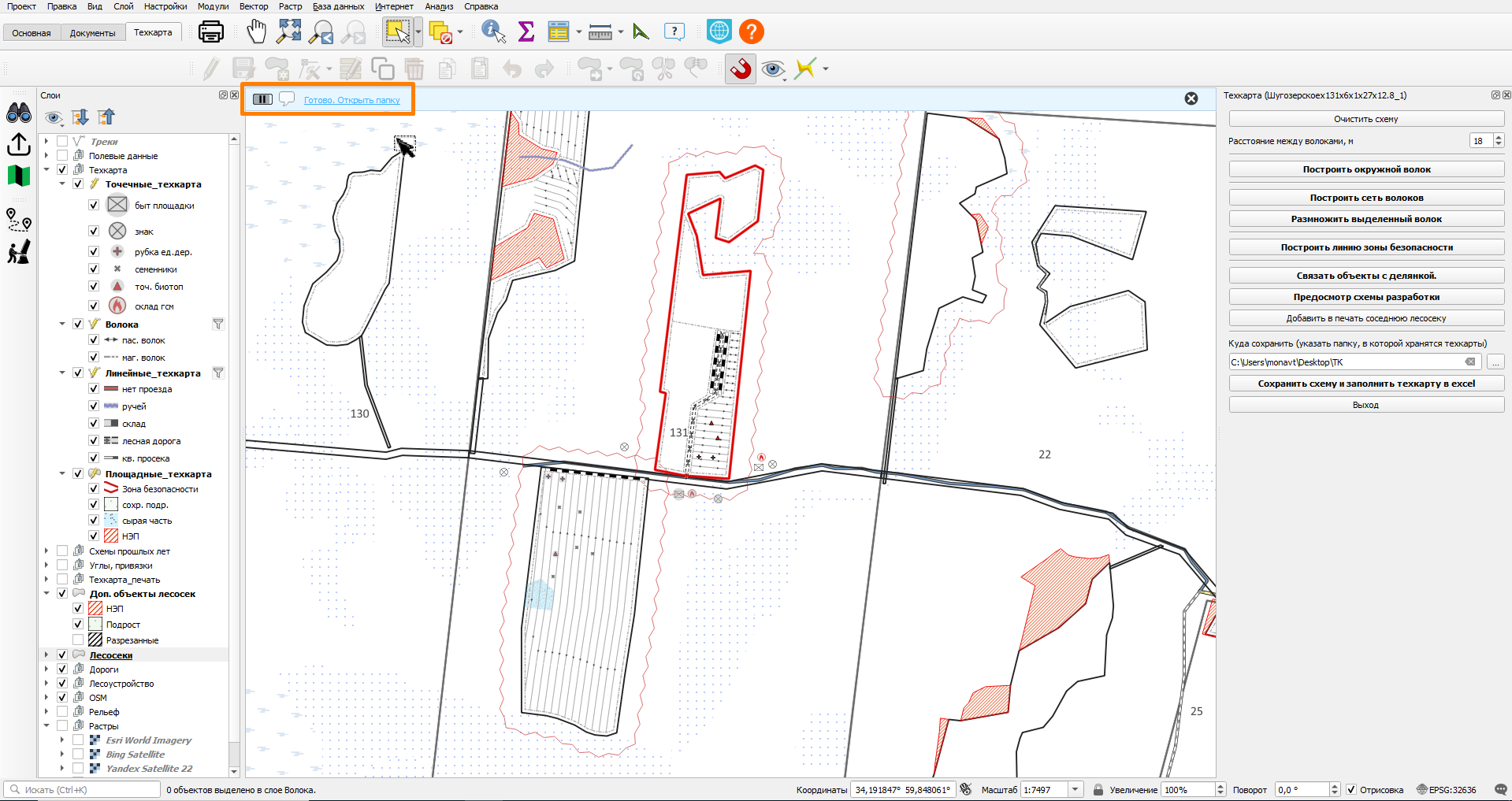Click the Sigma statistics icon
Viewport: 1512px width, 801px height.
526,32
